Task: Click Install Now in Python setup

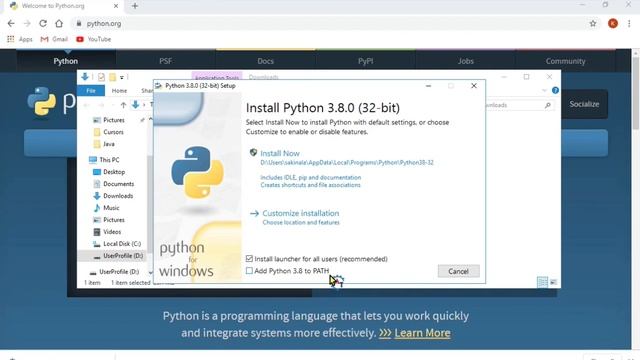Action: [x=280, y=153]
